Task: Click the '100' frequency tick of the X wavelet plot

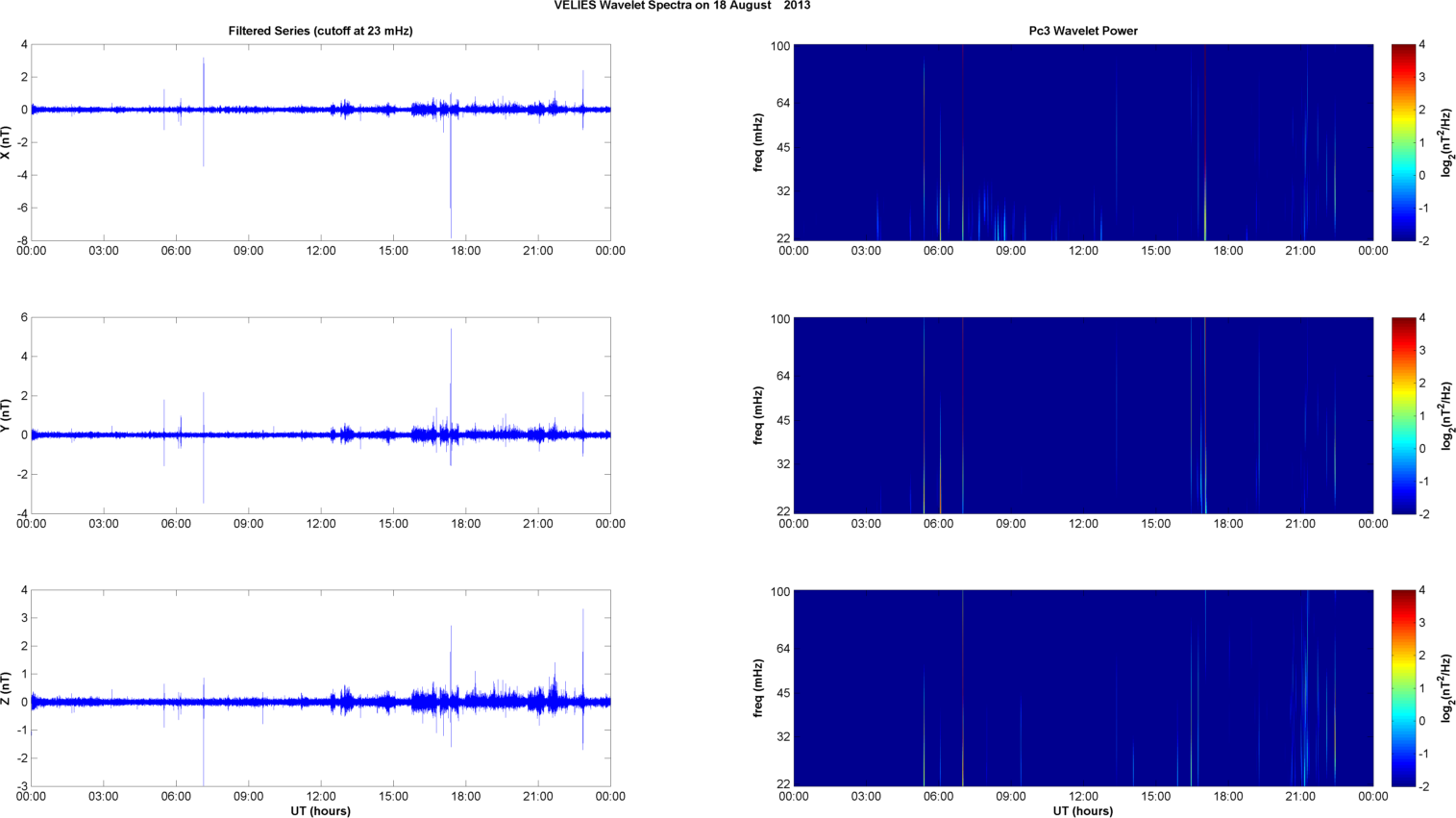Action: click(x=779, y=46)
